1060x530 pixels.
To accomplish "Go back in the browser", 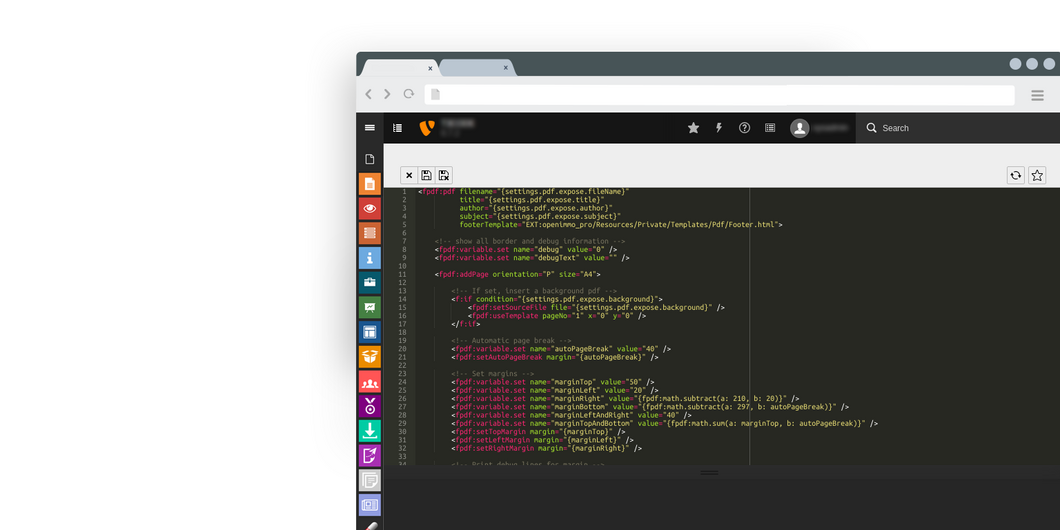I will (x=368, y=94).
